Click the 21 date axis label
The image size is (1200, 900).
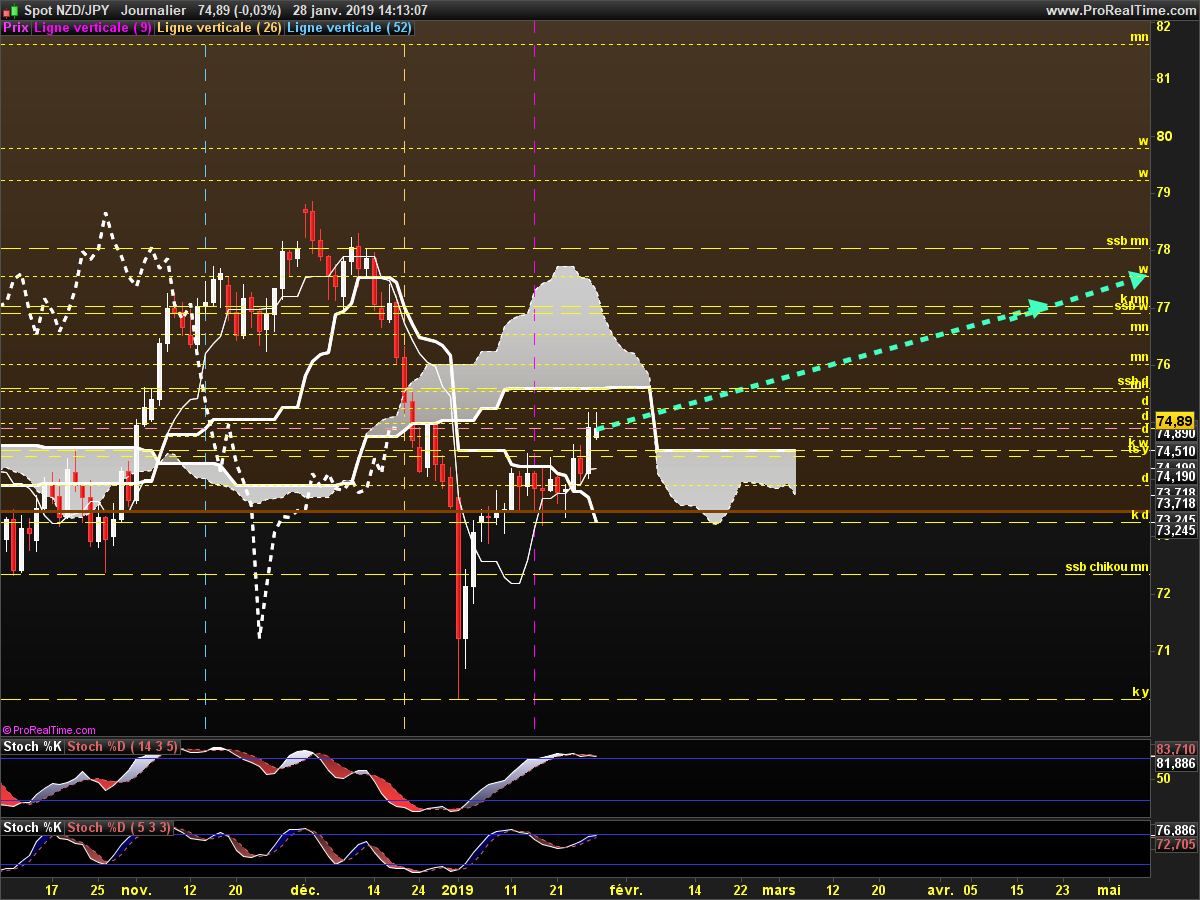[558, 889]
